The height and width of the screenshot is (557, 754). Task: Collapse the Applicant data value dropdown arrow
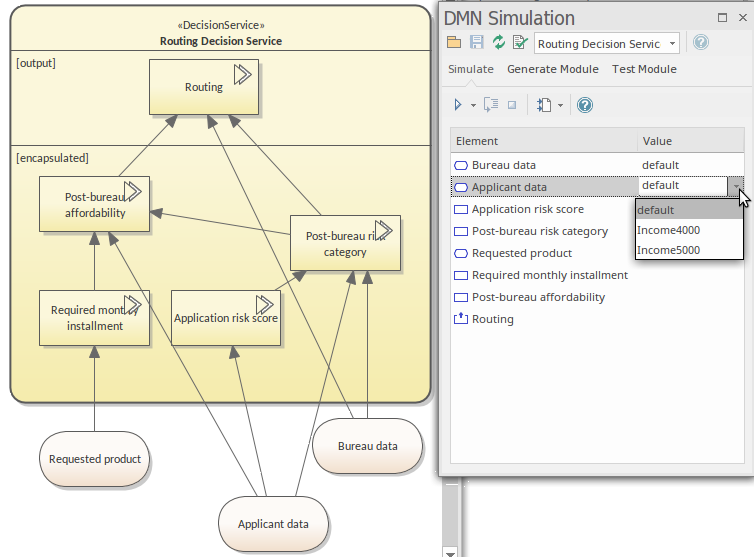736,186
